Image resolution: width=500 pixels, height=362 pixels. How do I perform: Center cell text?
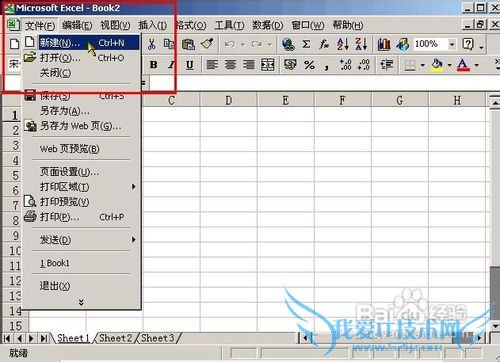[230, 64]
